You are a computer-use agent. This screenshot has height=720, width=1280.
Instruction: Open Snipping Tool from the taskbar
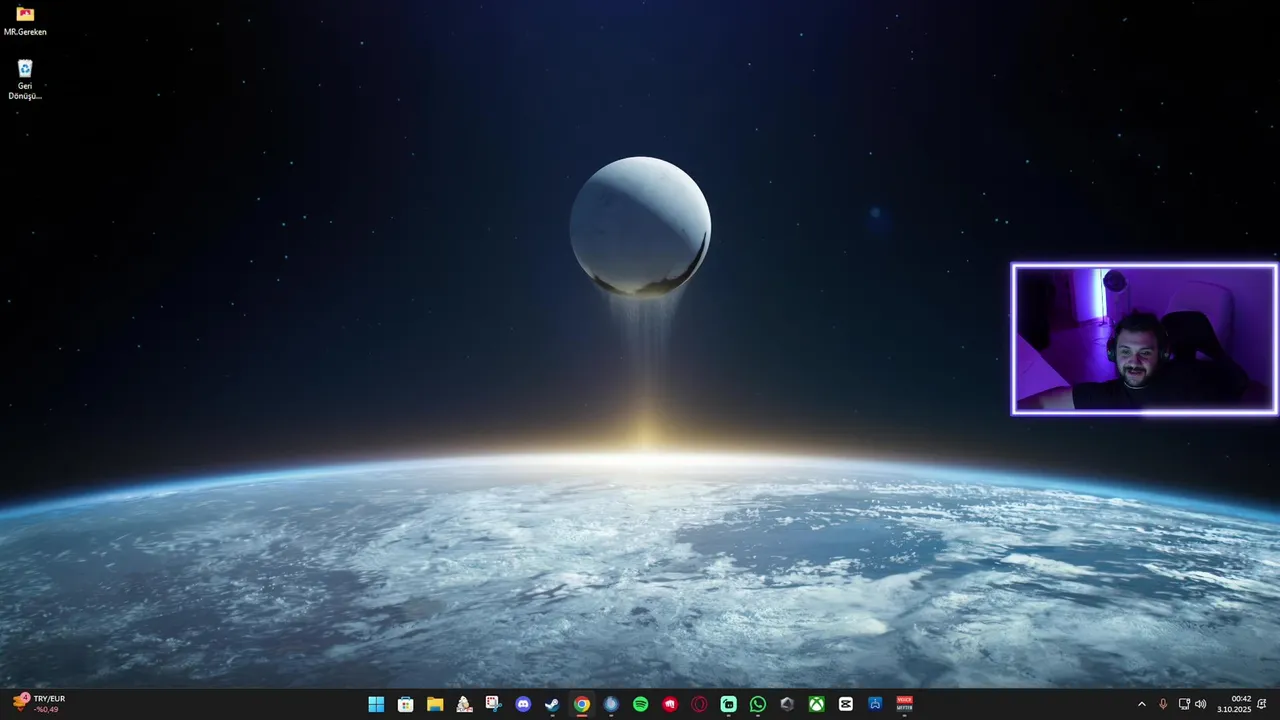[x=493, y=704]
